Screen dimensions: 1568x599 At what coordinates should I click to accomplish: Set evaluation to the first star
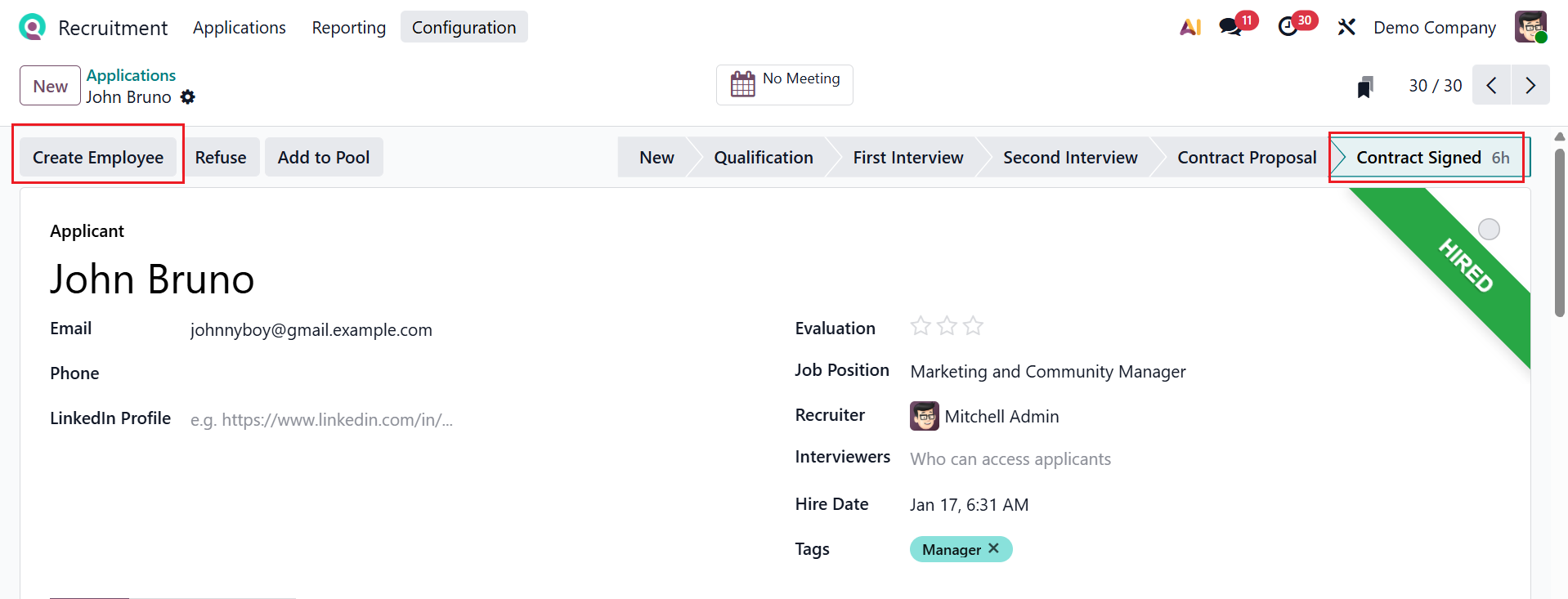click(x=921, y=327)
